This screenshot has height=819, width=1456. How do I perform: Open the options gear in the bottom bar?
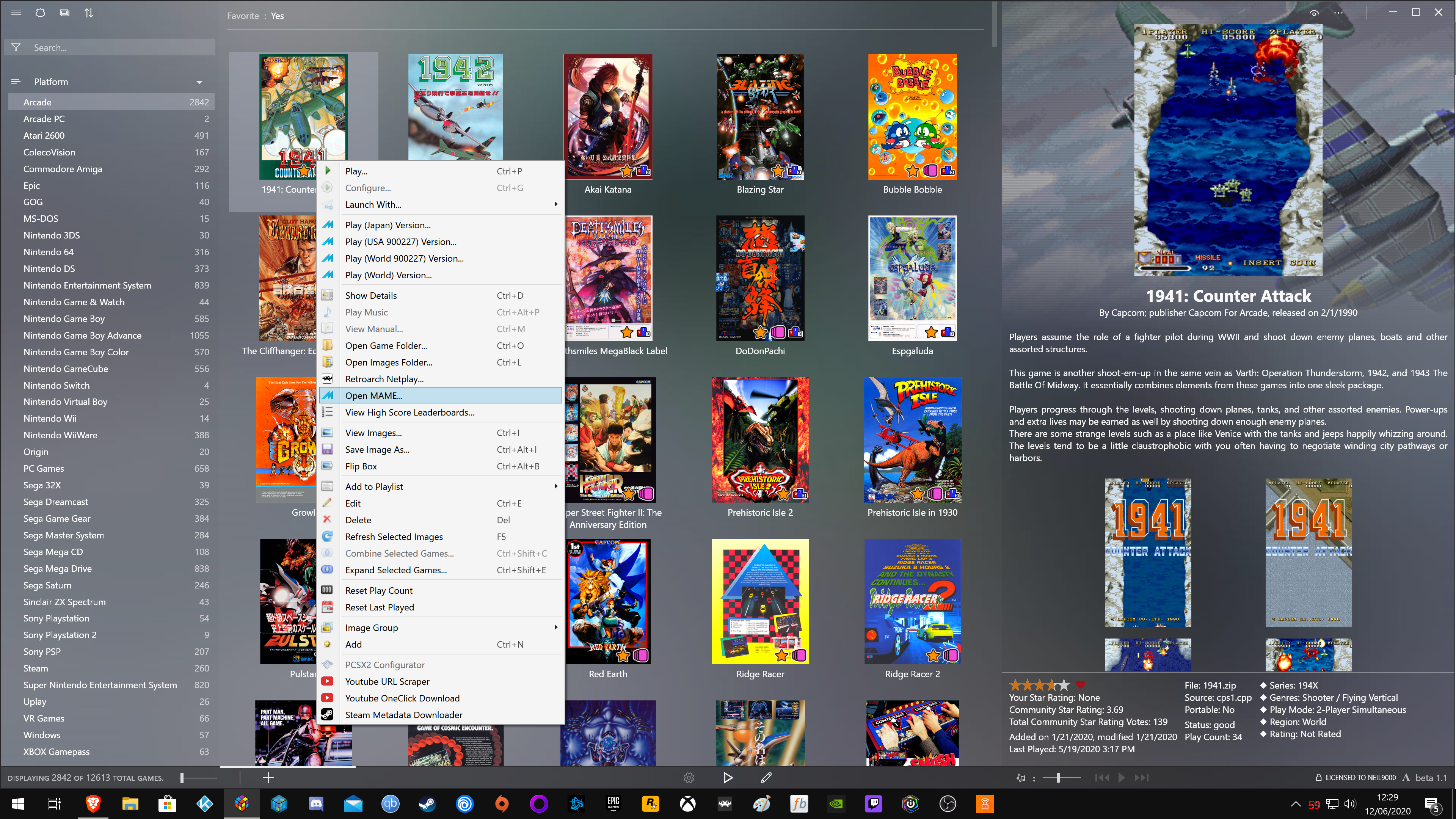point(689,778)
